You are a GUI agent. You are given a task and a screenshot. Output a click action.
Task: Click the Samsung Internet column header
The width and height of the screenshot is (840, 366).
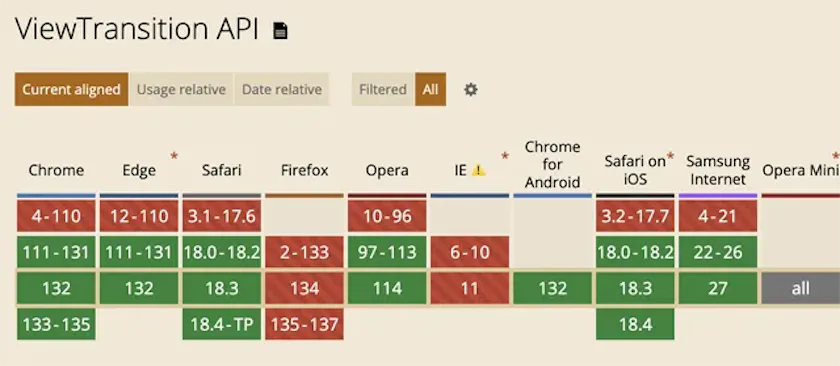[x=718, y=170]
